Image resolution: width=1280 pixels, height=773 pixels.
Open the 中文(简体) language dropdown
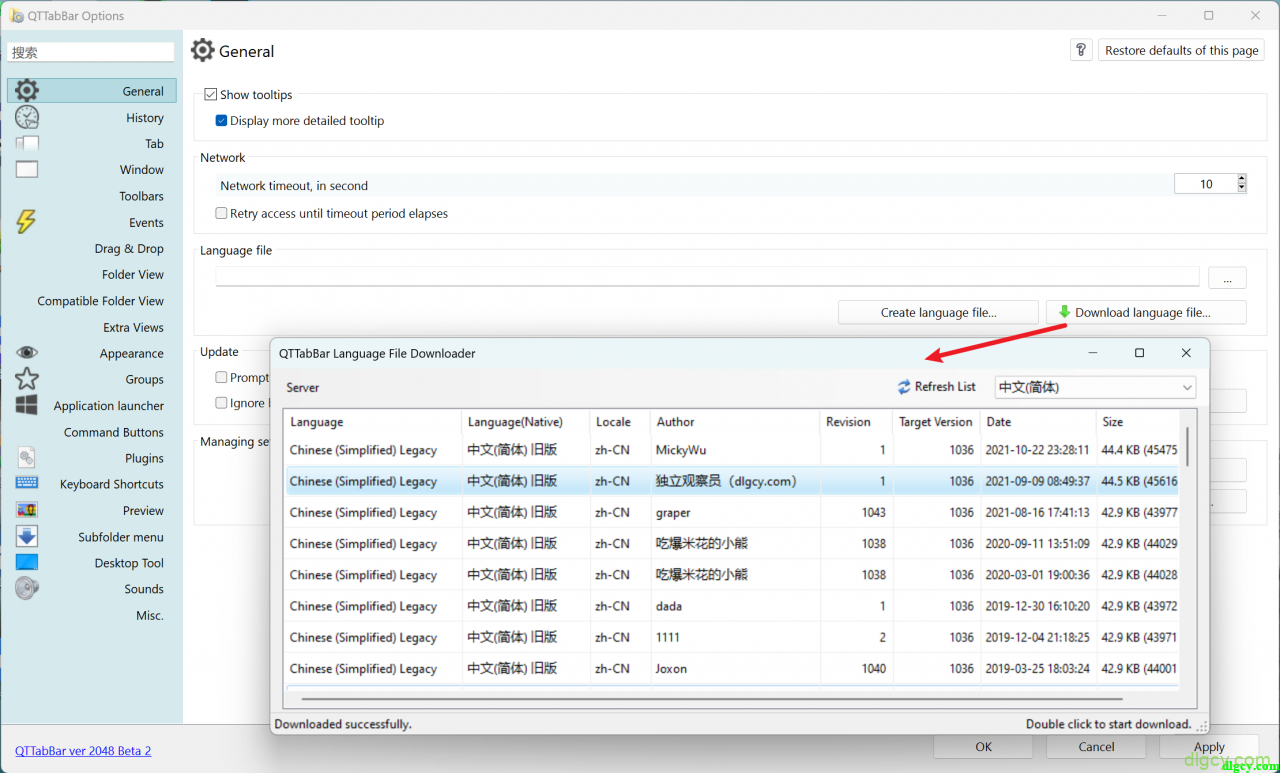[1095, 387]
